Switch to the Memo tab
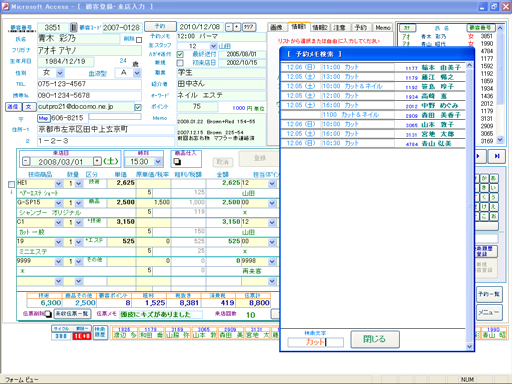 (x=382, y=27)
